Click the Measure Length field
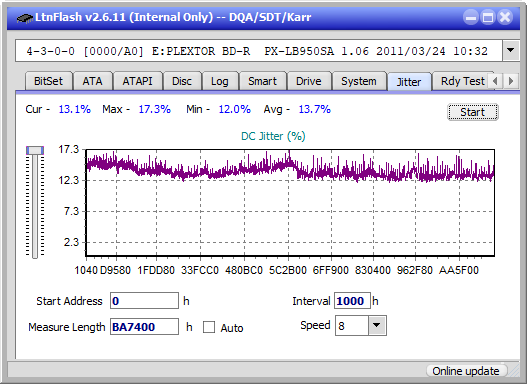This screenshot has width=527, height=384. click(144, 327)
